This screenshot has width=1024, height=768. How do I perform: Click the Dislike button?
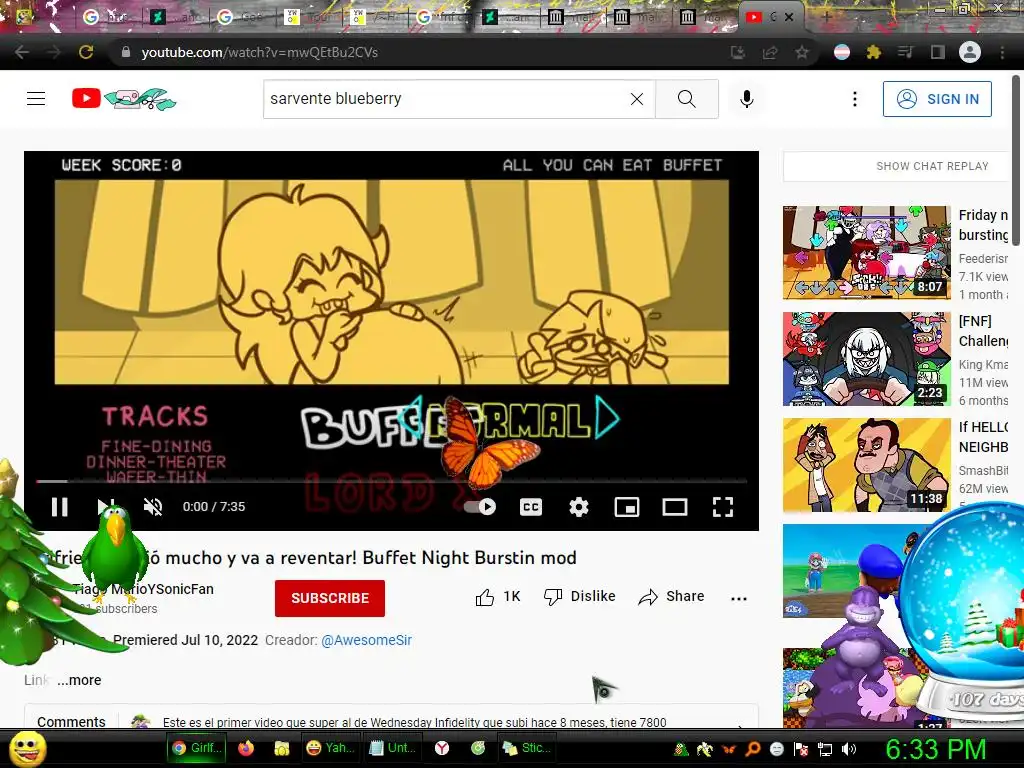tap(580, 596)
